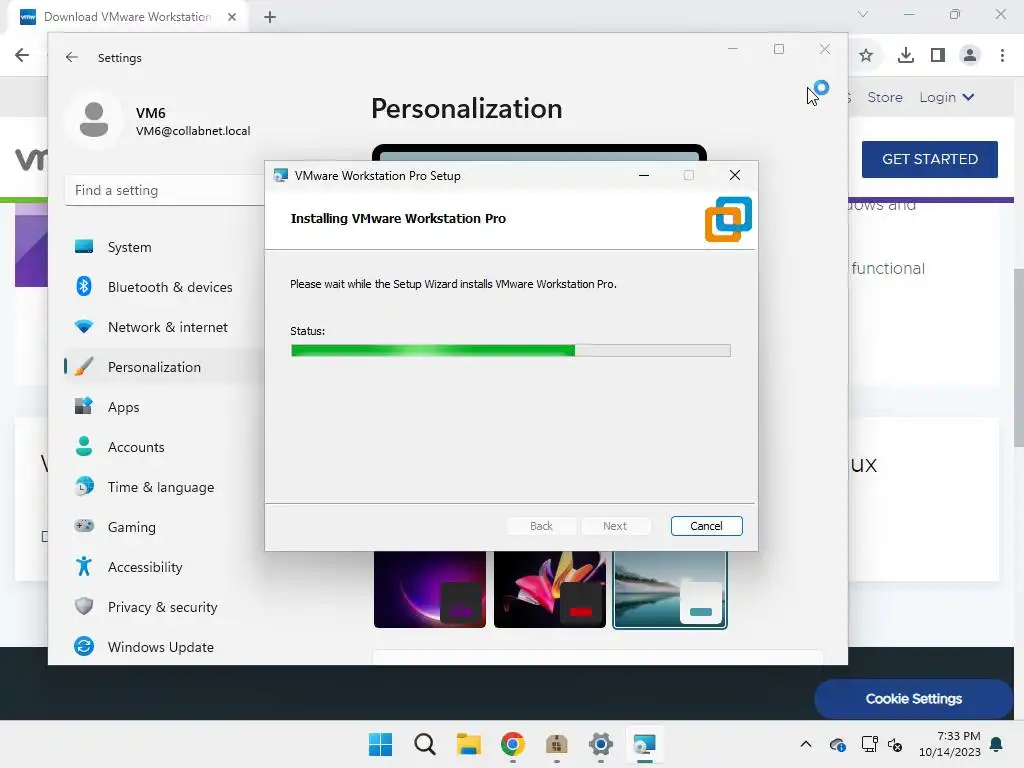Click the Bluetooth & devices icon
The width and height of the screenshot is (1024, 768).
click(84, 286)
